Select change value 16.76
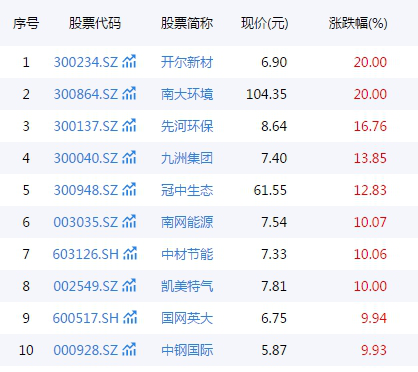The image size is (418, 372). 370,126
